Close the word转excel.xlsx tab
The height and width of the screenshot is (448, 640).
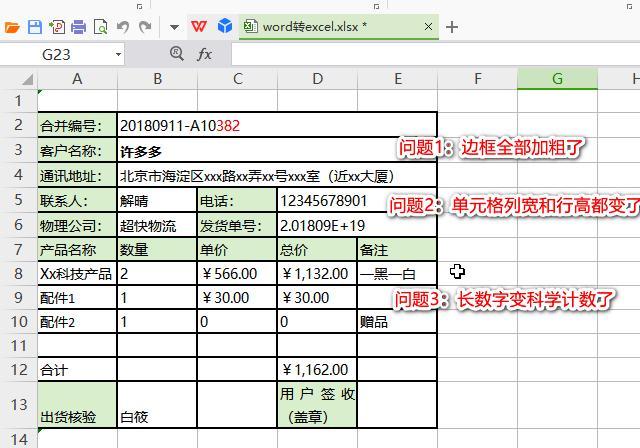[428, 27]
